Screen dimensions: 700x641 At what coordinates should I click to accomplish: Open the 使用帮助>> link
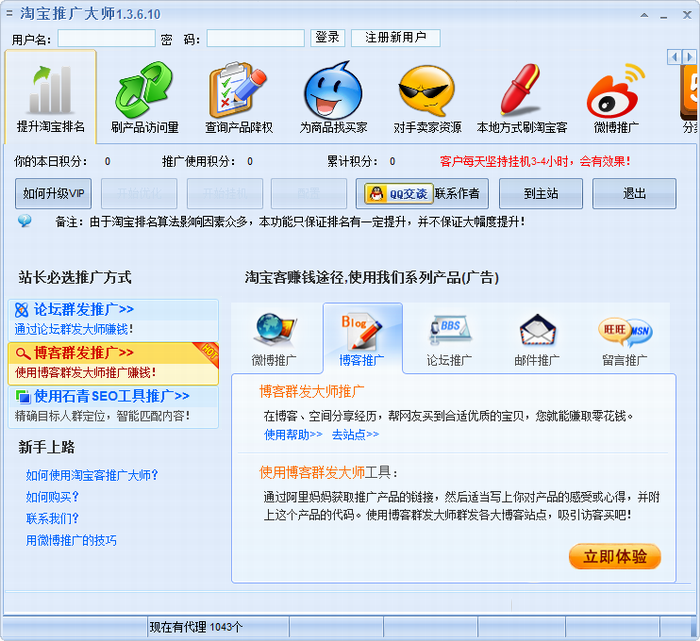tap(293, 434)
